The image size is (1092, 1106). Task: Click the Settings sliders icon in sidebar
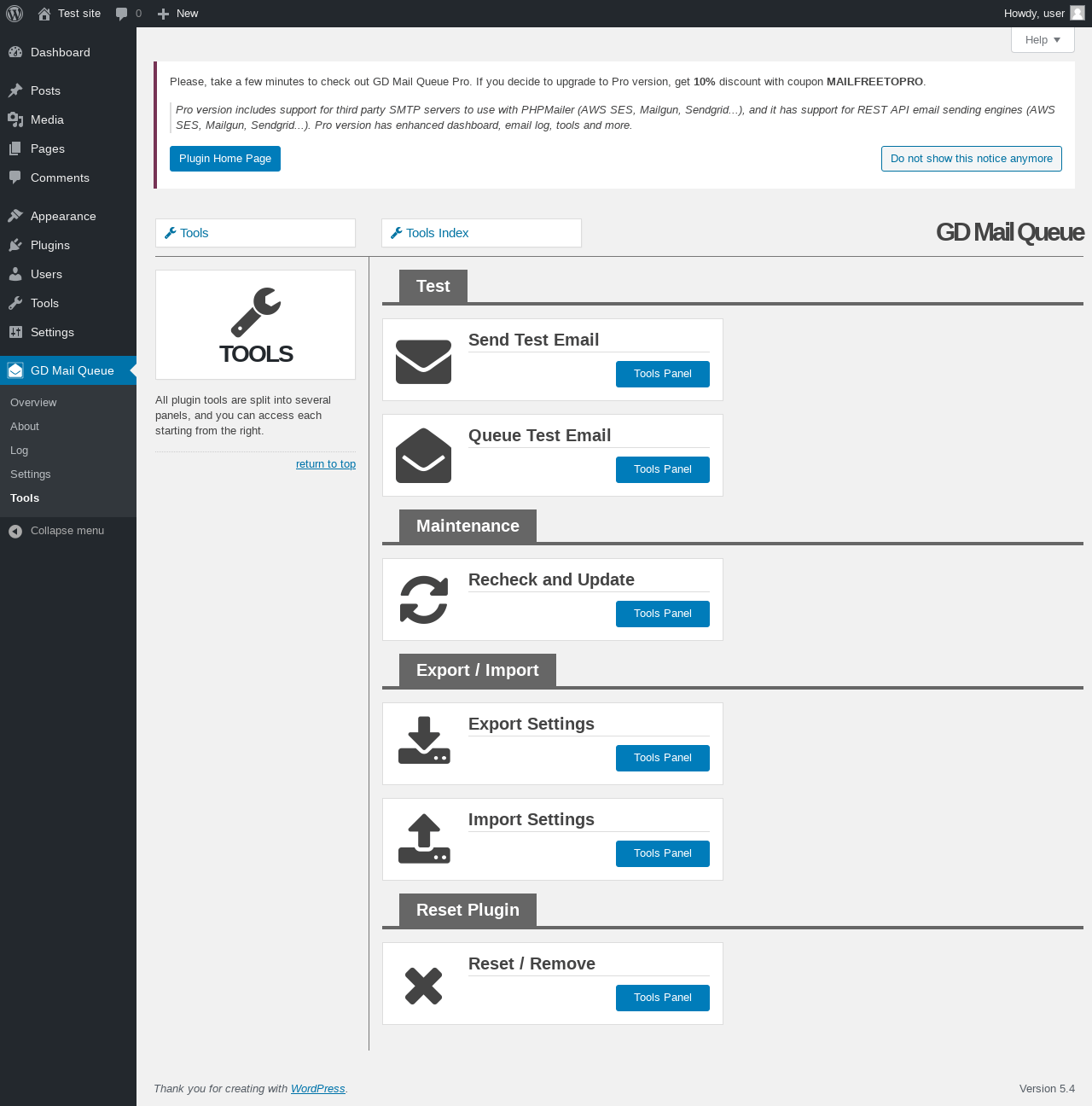click(15, 332)
